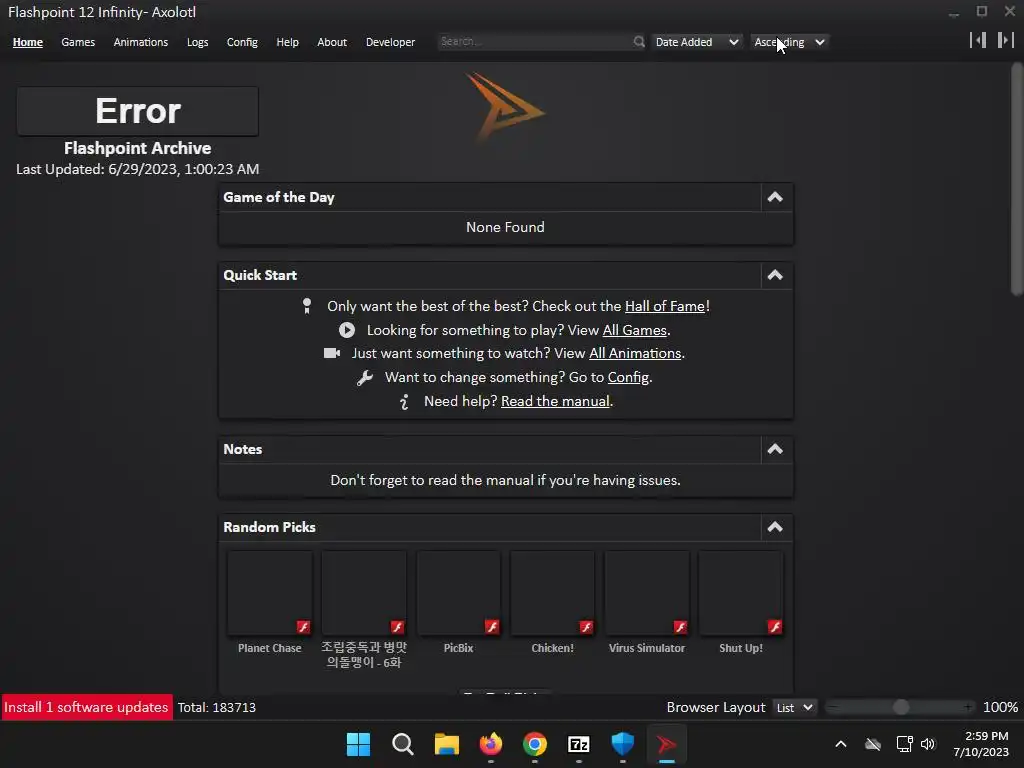This screenshot has height=768, width=1024.
Task: Open the Browser Layout List dropdown
Action: click(x=794, y=707)
